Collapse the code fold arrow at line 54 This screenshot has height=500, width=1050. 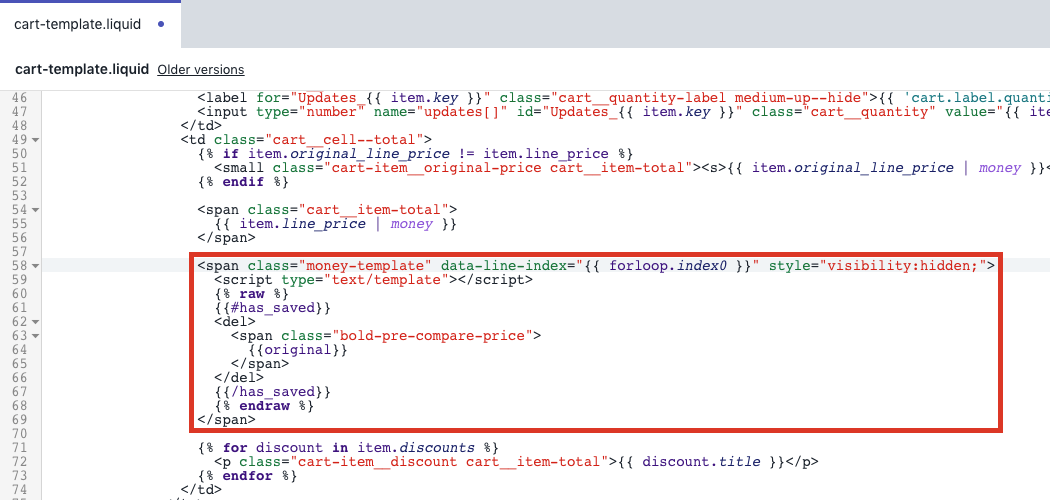pos(36,209)
